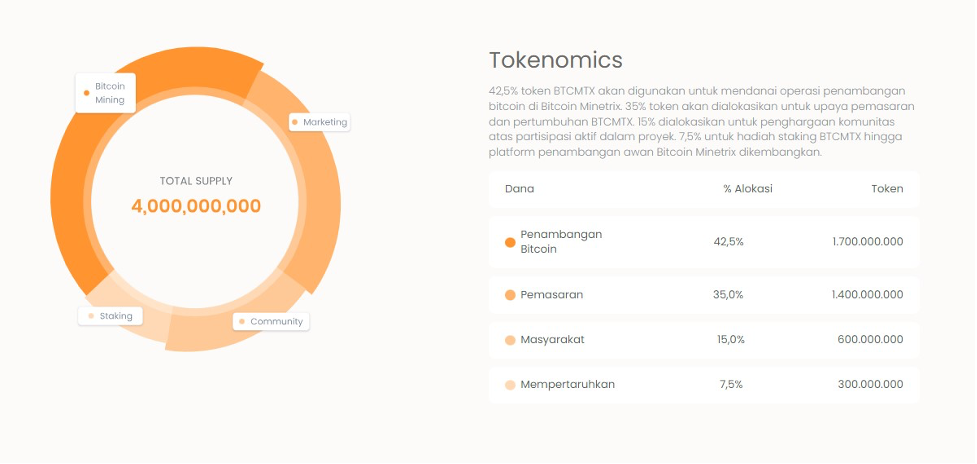Click the 4,000,000,000 total supply number
The width and height of the screenshot is (977, 464).
coord(196,207)
